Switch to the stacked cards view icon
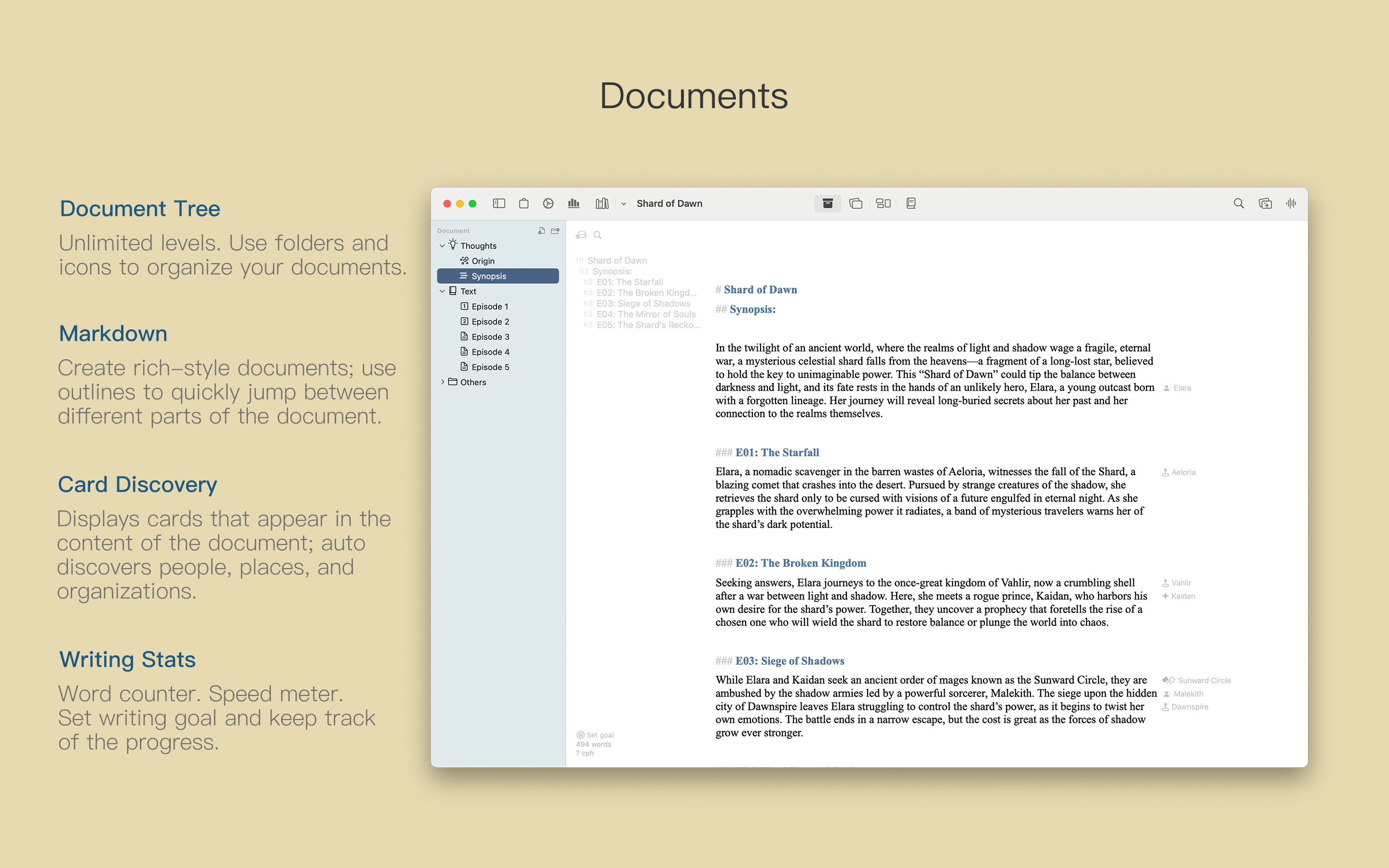The width and height of the screenshot is (1389, 868). coord(856,203)
